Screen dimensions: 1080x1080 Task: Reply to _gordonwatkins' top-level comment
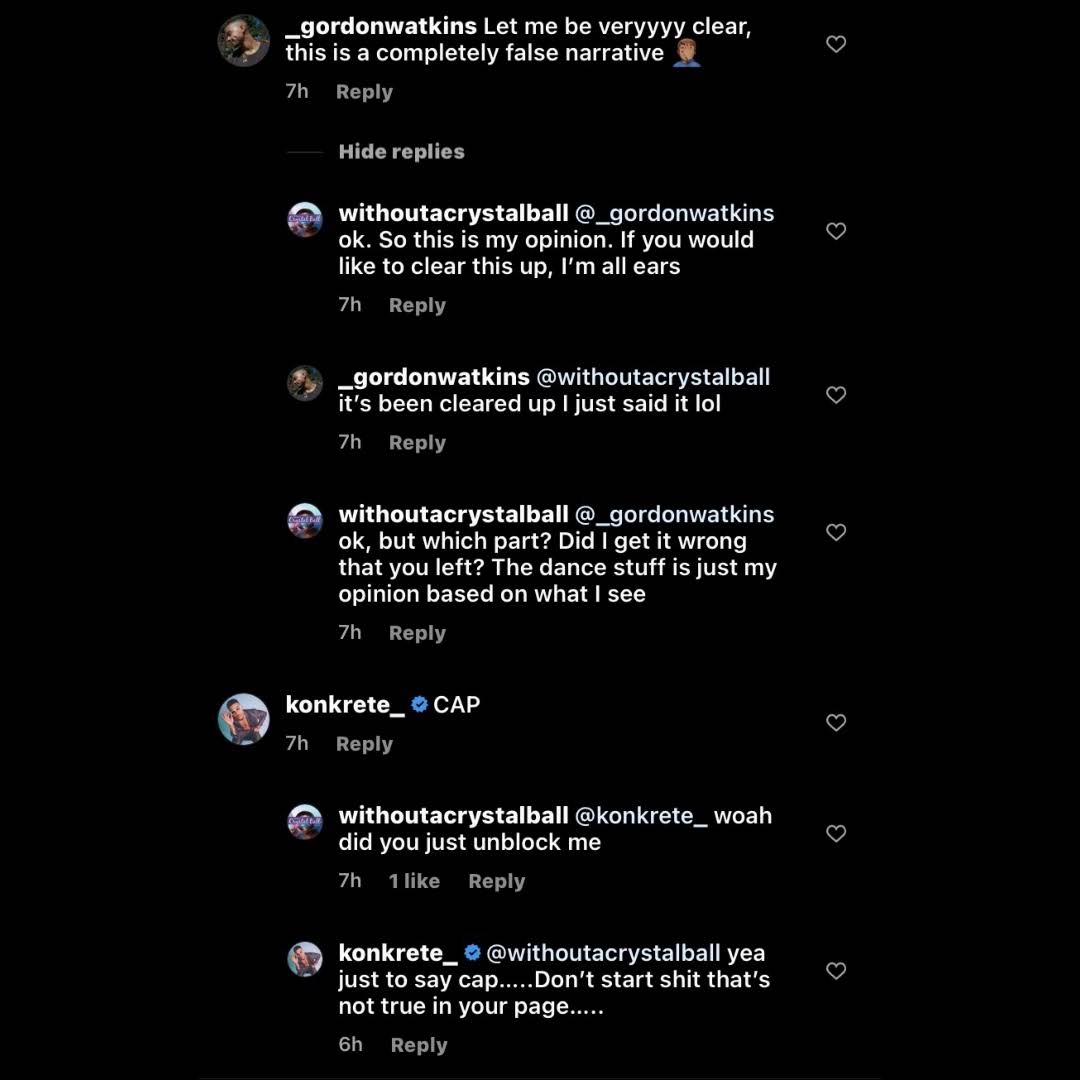[x=364, y=92]
